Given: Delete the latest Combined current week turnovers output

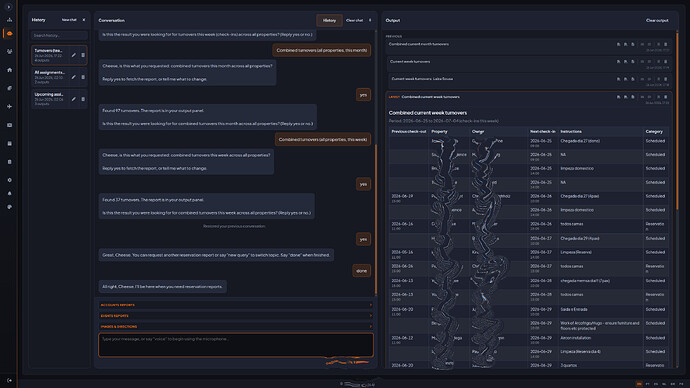Looking at the screenshot, I should pos(665,97).
